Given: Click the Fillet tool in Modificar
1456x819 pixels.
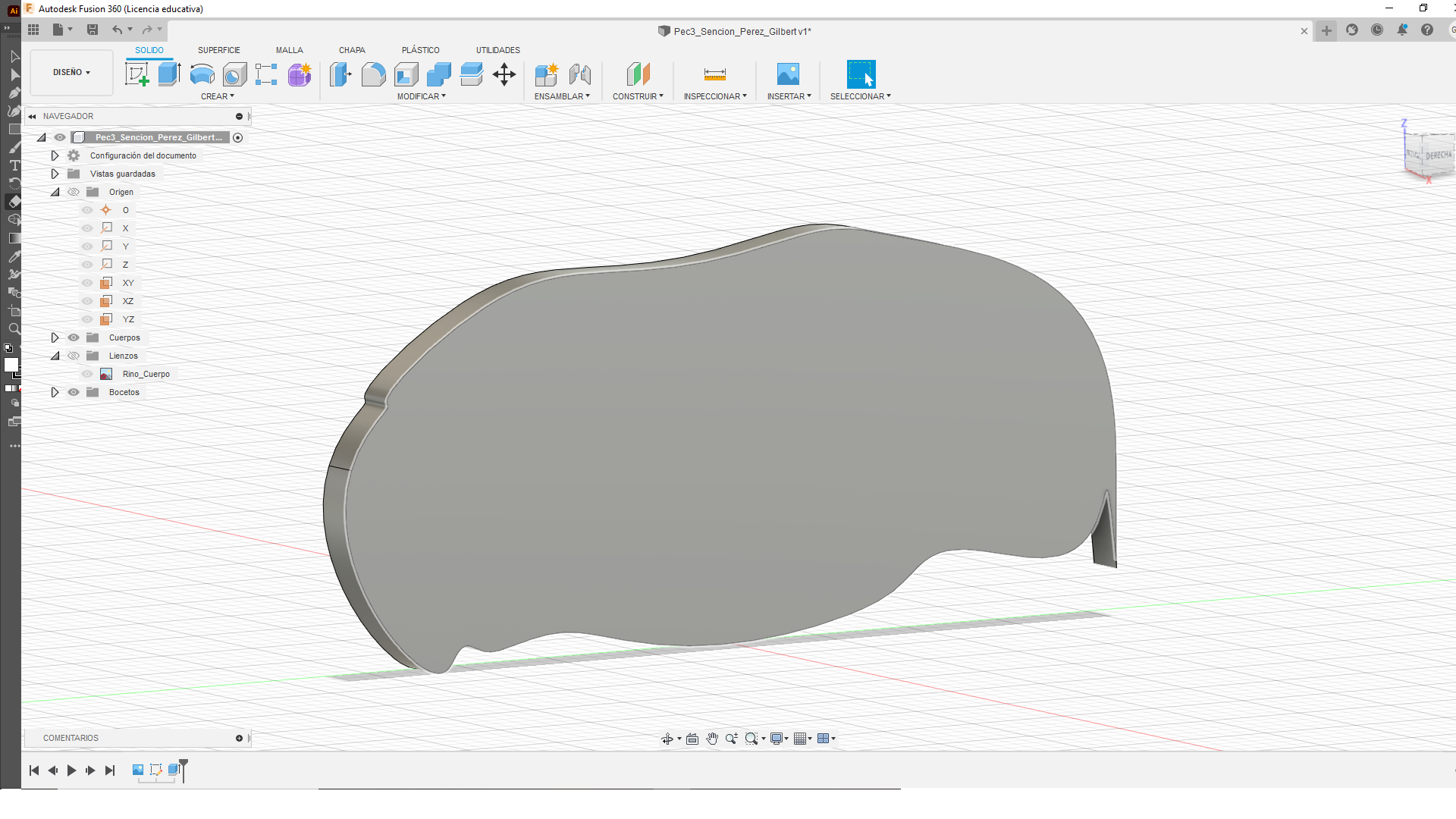Looking at the screenshot, I should (373, 74).
